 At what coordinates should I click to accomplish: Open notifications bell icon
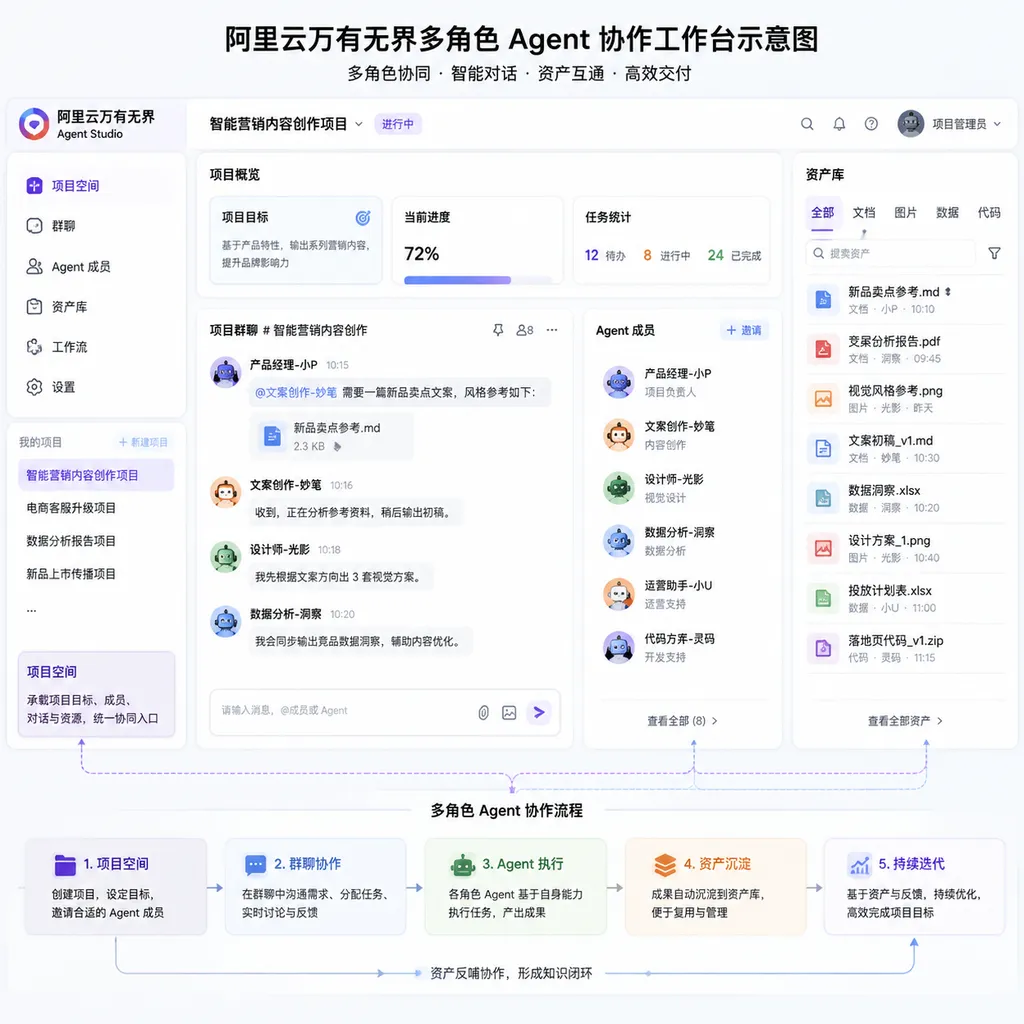pos(839,124)
